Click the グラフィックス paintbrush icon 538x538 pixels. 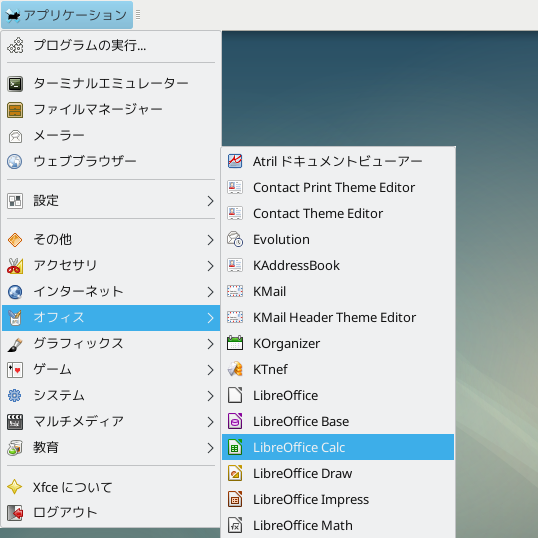pos(15,344)
